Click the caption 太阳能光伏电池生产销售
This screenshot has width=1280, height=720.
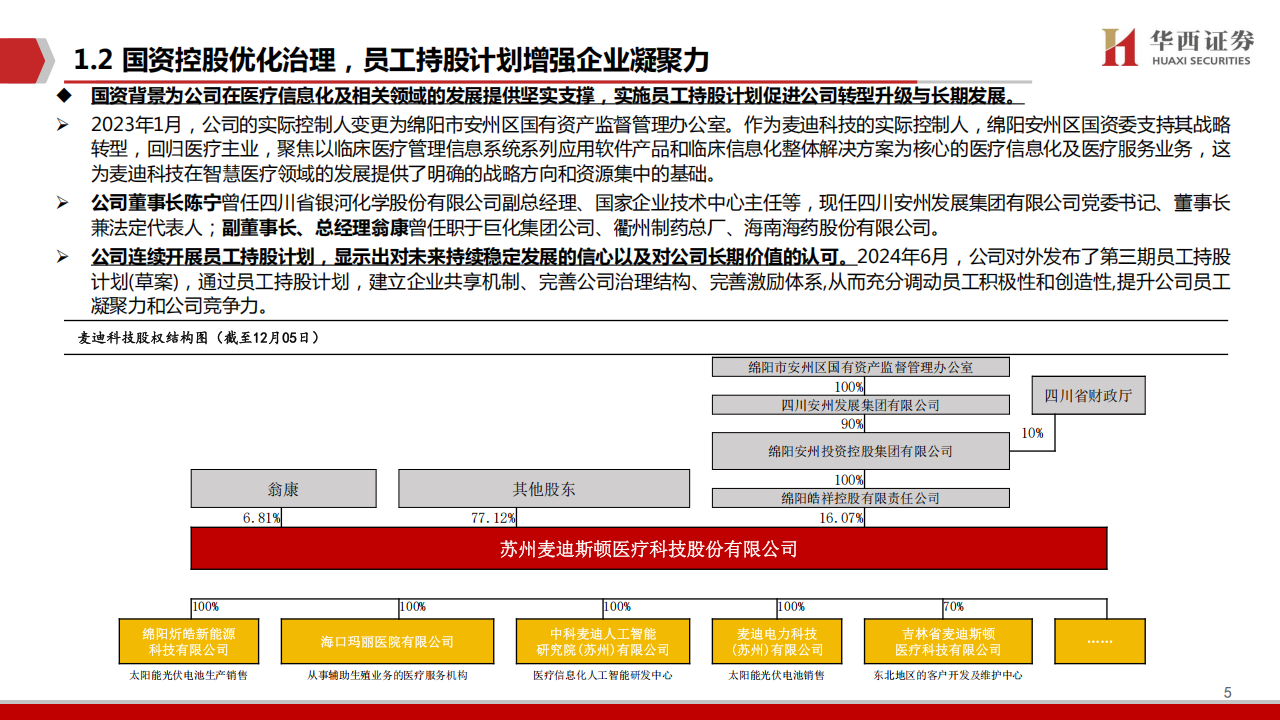click(x=189, y=675)
